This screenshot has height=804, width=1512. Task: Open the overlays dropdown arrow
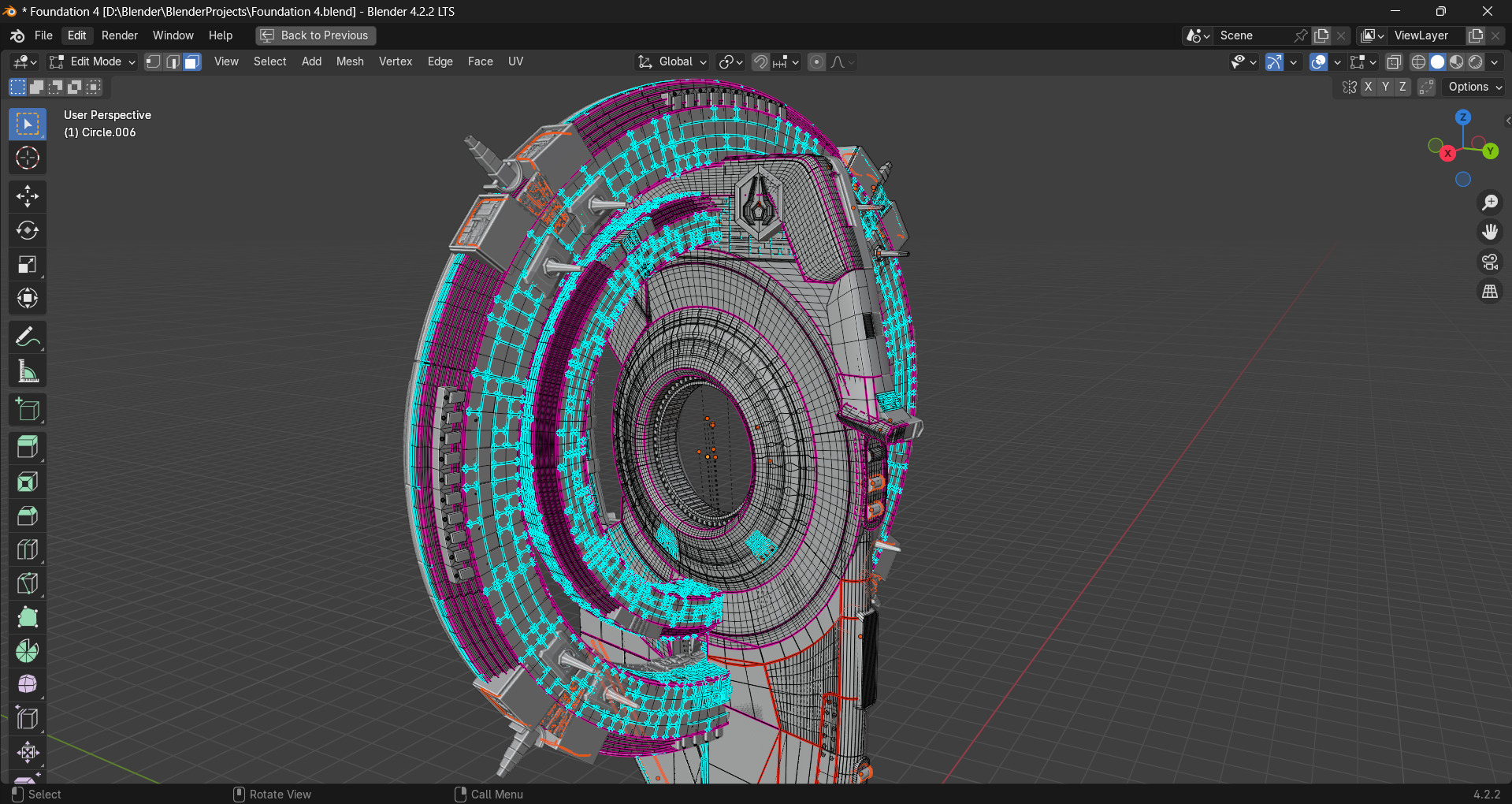point(1337,61)
